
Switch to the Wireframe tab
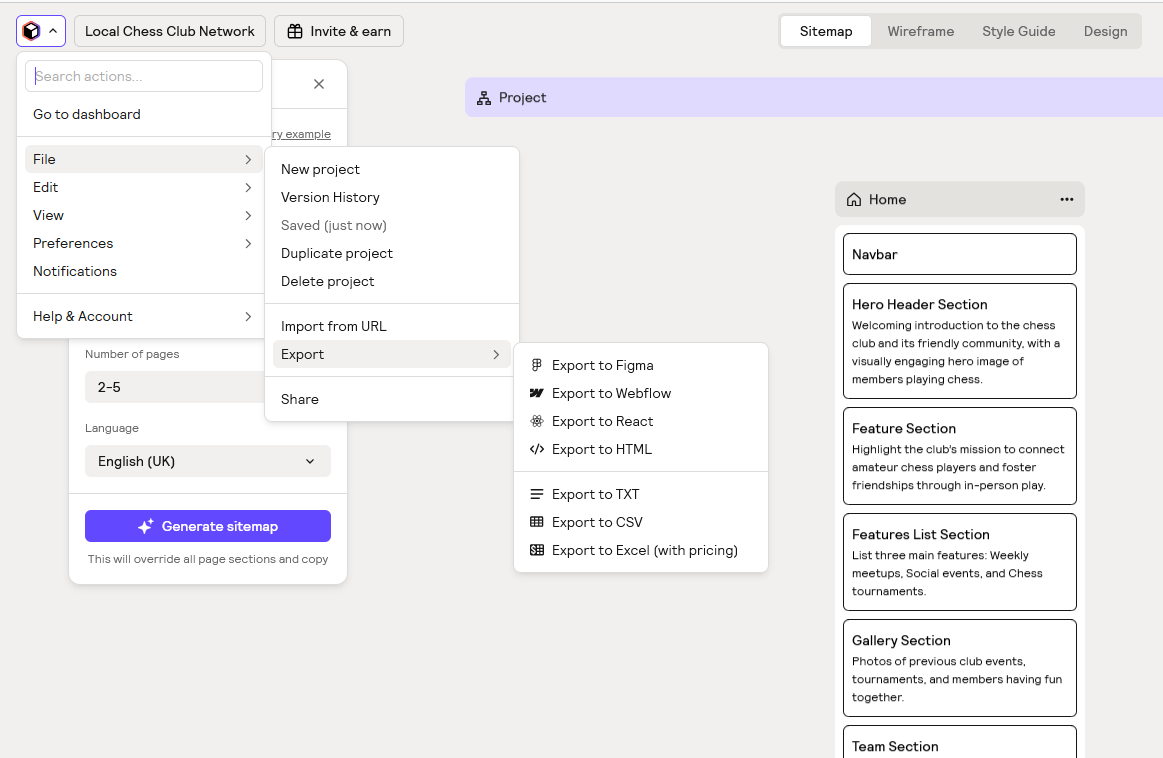[x=920, y=31]
